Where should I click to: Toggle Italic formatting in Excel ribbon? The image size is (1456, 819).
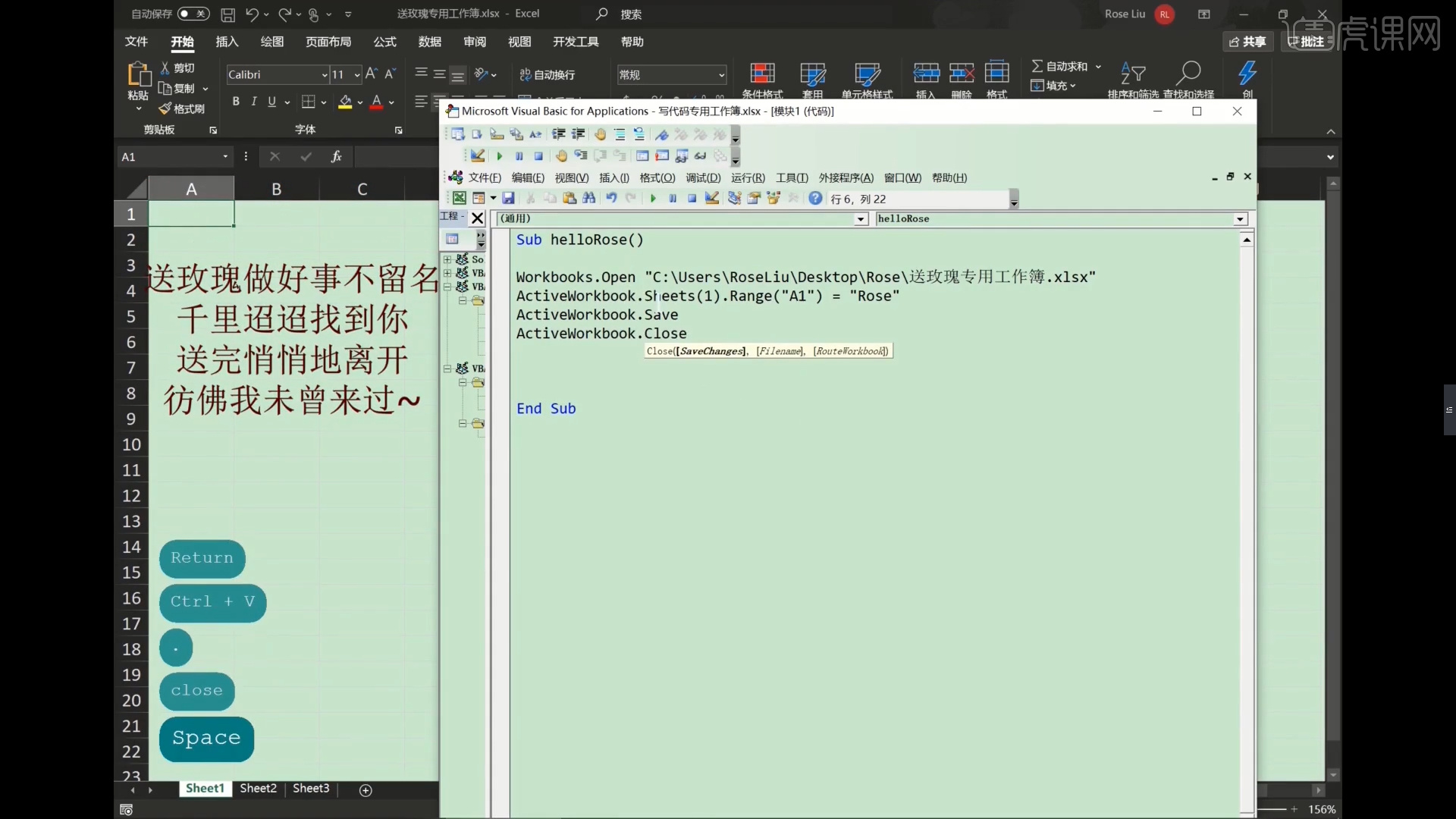254,102
